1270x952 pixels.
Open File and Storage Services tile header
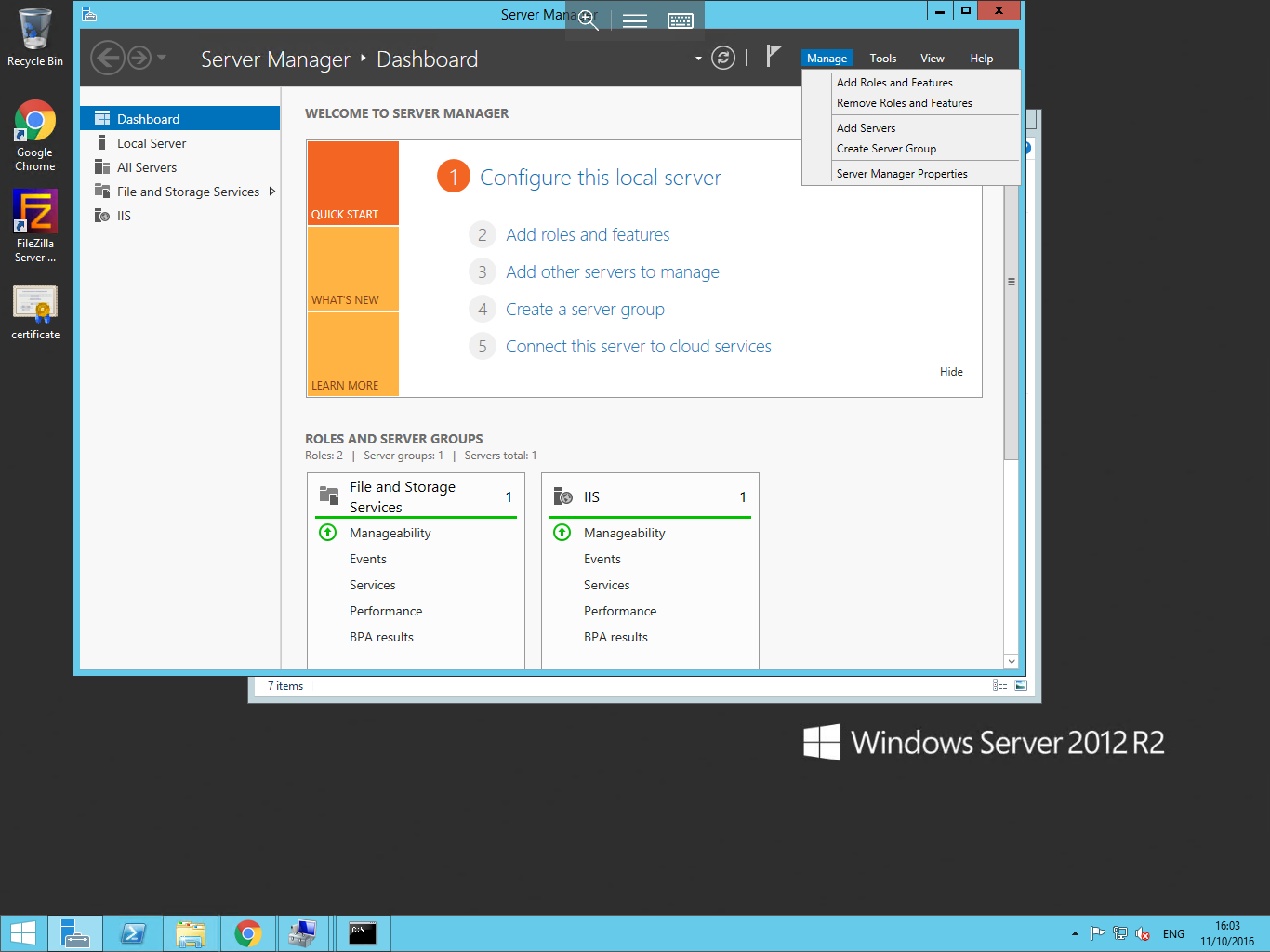pyautogui.click(x=416, y=496)
